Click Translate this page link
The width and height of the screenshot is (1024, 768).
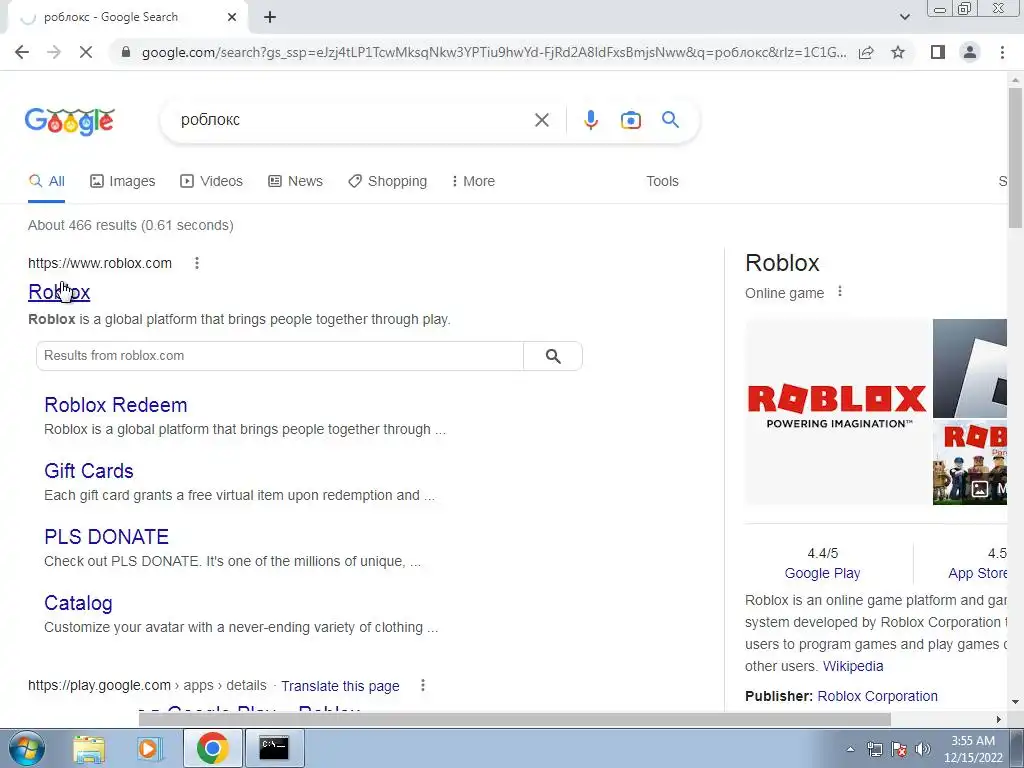[x=340, y=686]
